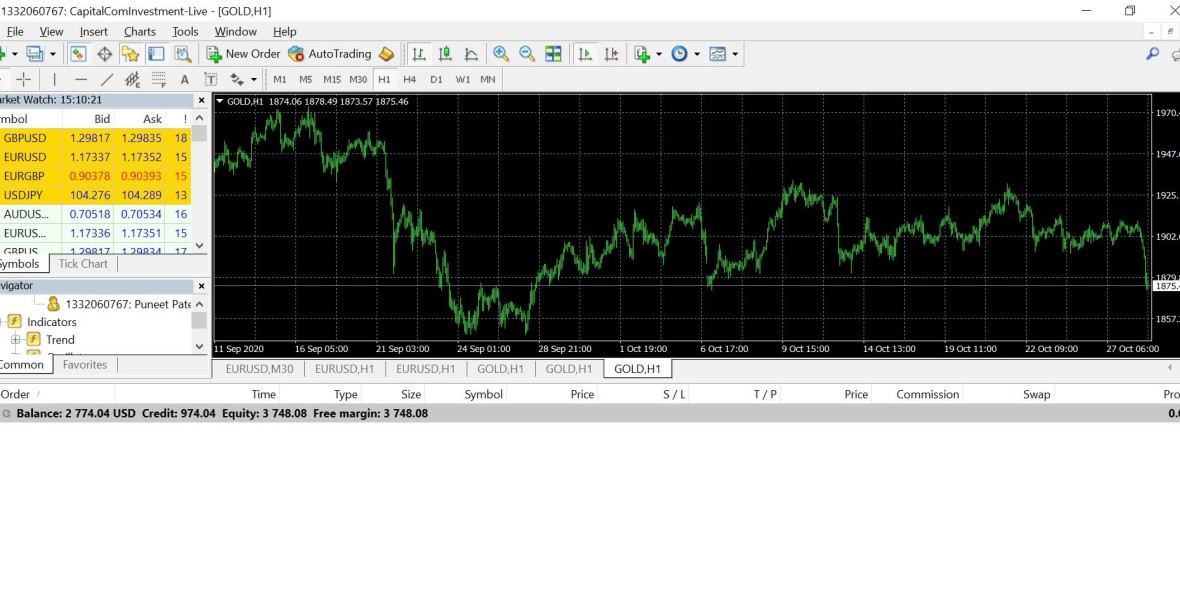This screenshot has height=600, width=1180.
Task: Open the Strategy Tester icon
Action: click(182, 53)
